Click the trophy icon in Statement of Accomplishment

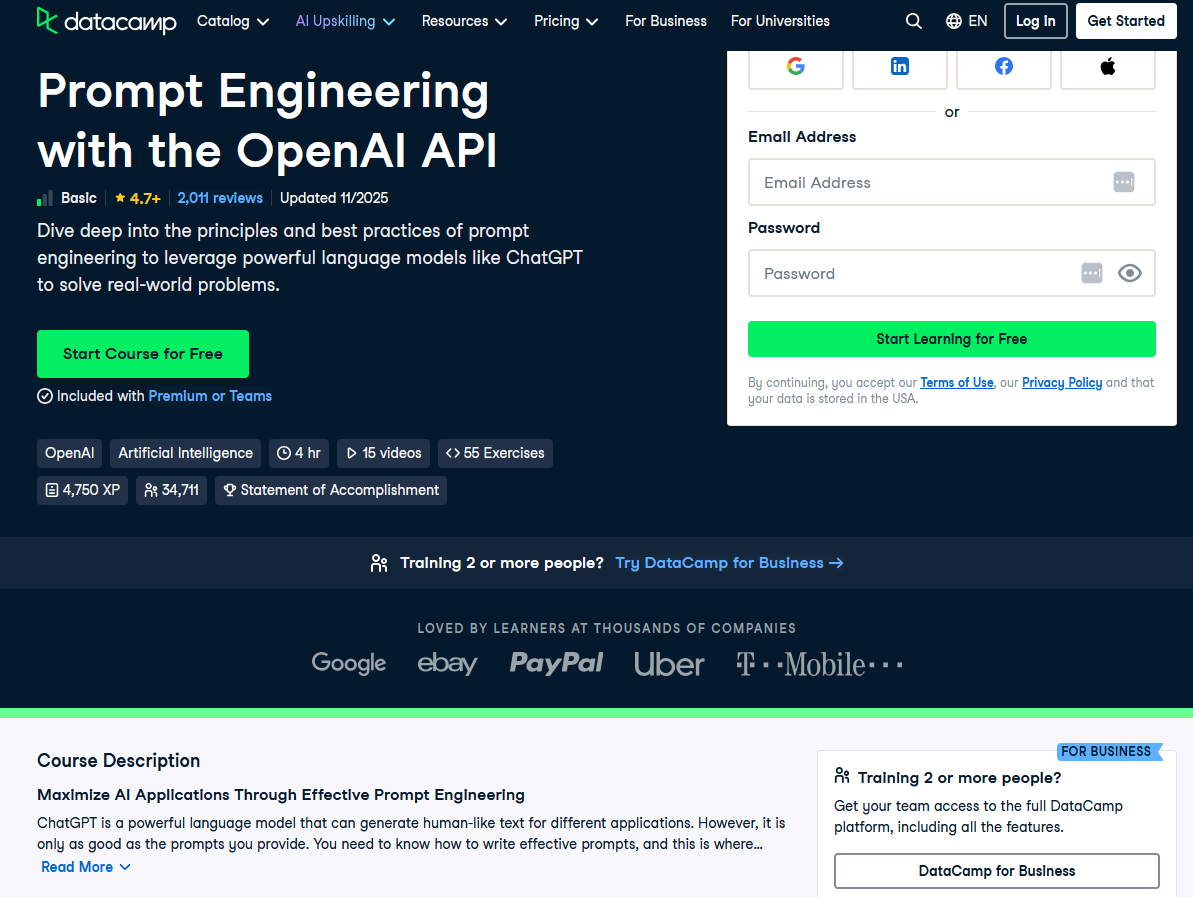tap(230, 491)
